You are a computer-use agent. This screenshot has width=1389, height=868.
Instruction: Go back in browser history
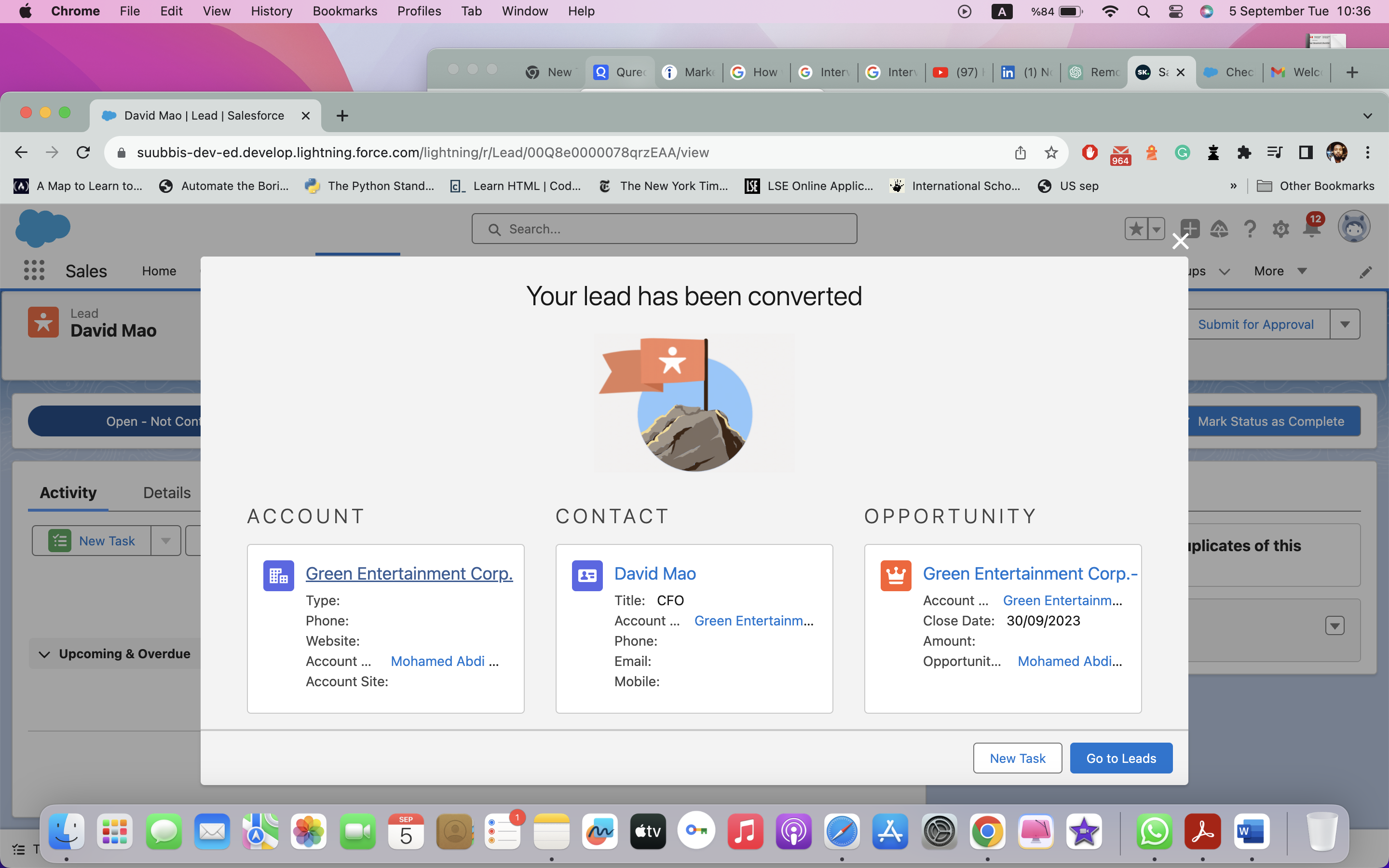click(21, 152)
